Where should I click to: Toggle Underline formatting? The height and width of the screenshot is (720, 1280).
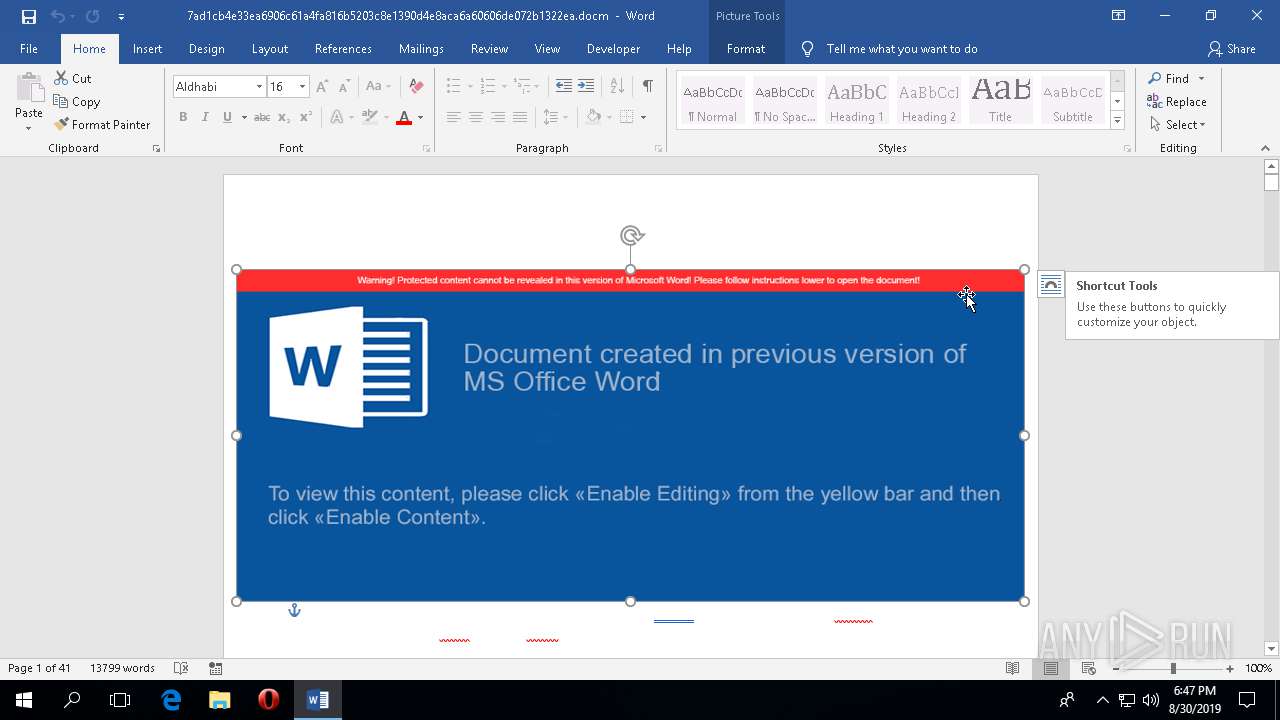click(227, 117)
